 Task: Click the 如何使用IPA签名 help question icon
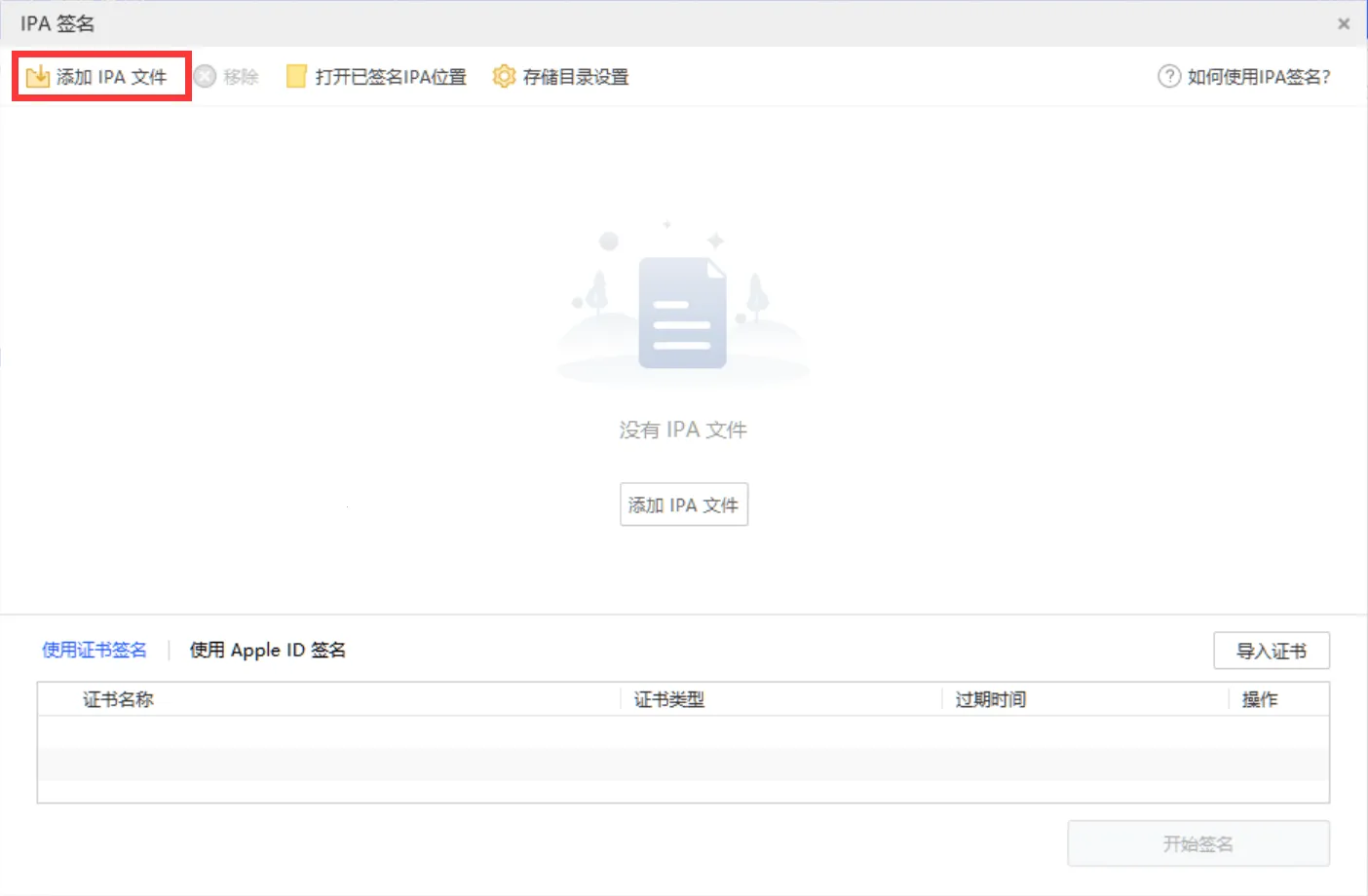[1168, 77]
